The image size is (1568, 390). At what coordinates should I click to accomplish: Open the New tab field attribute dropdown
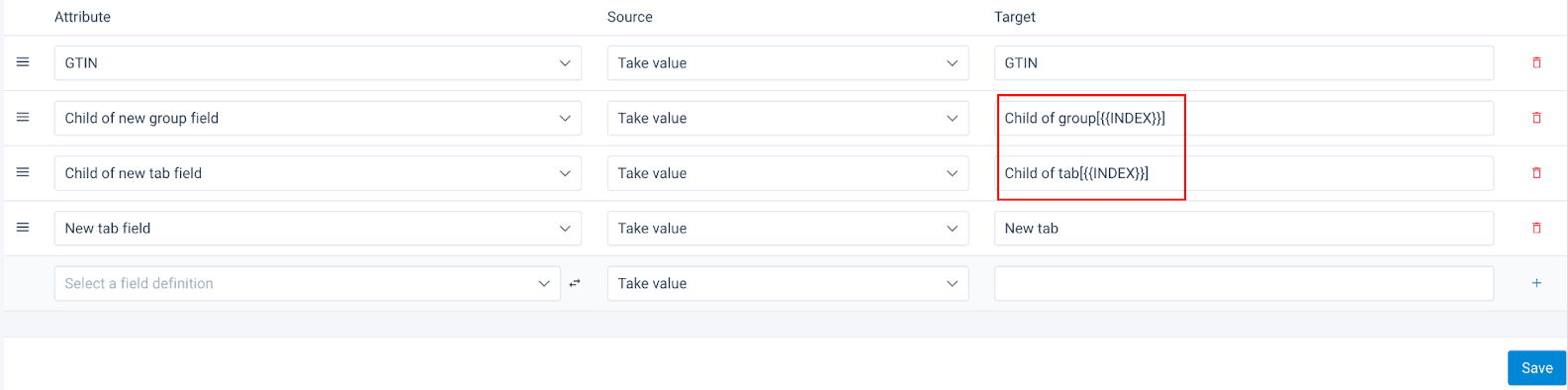[x=318, y=228]
